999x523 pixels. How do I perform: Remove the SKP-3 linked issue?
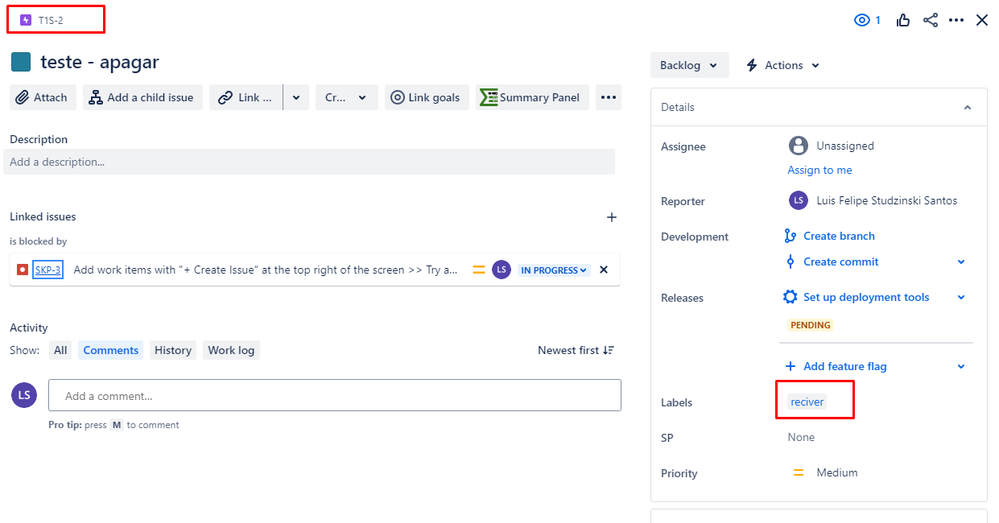(603, 269)
